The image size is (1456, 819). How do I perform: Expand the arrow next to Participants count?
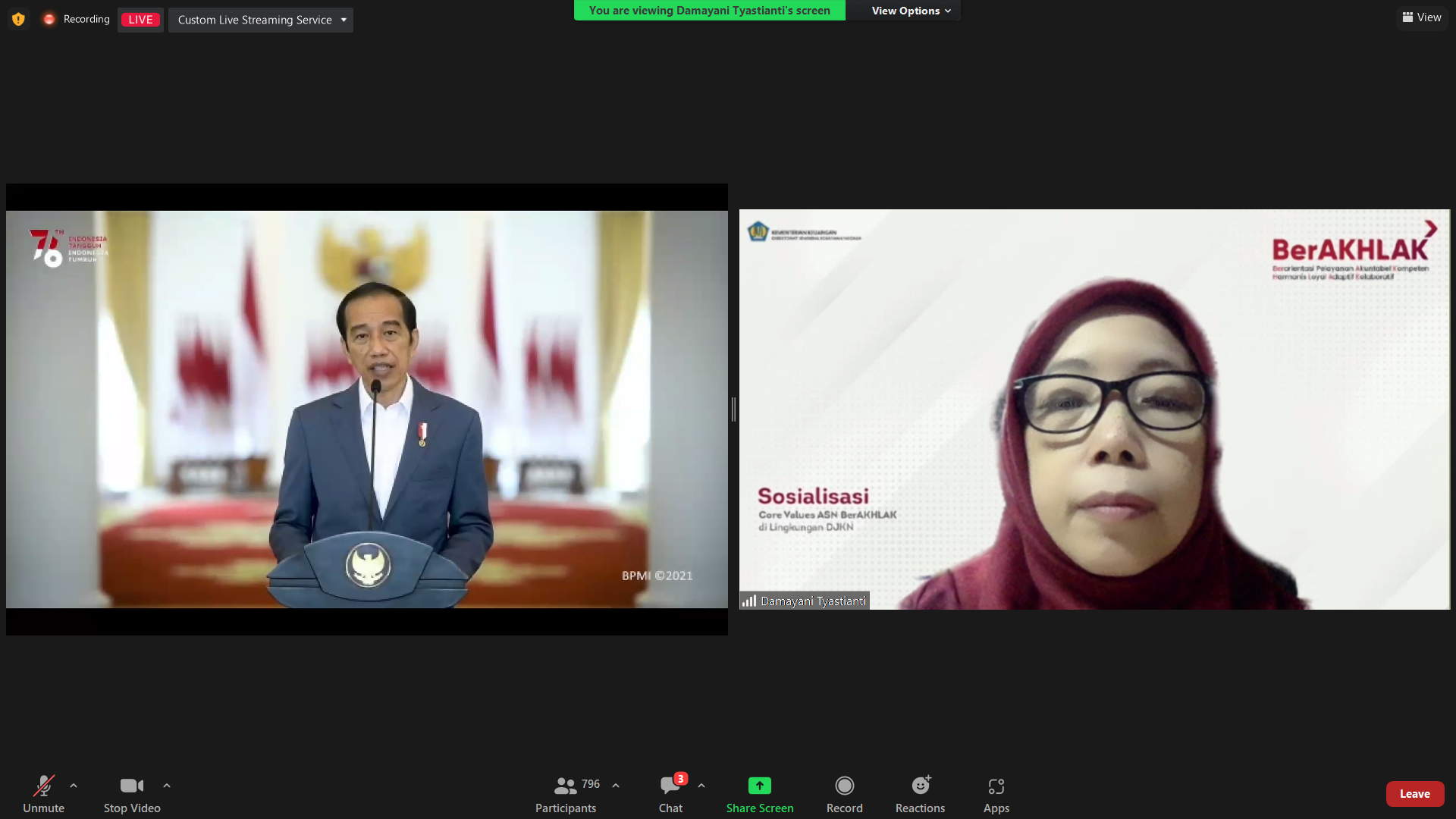[x=616, y=786]
